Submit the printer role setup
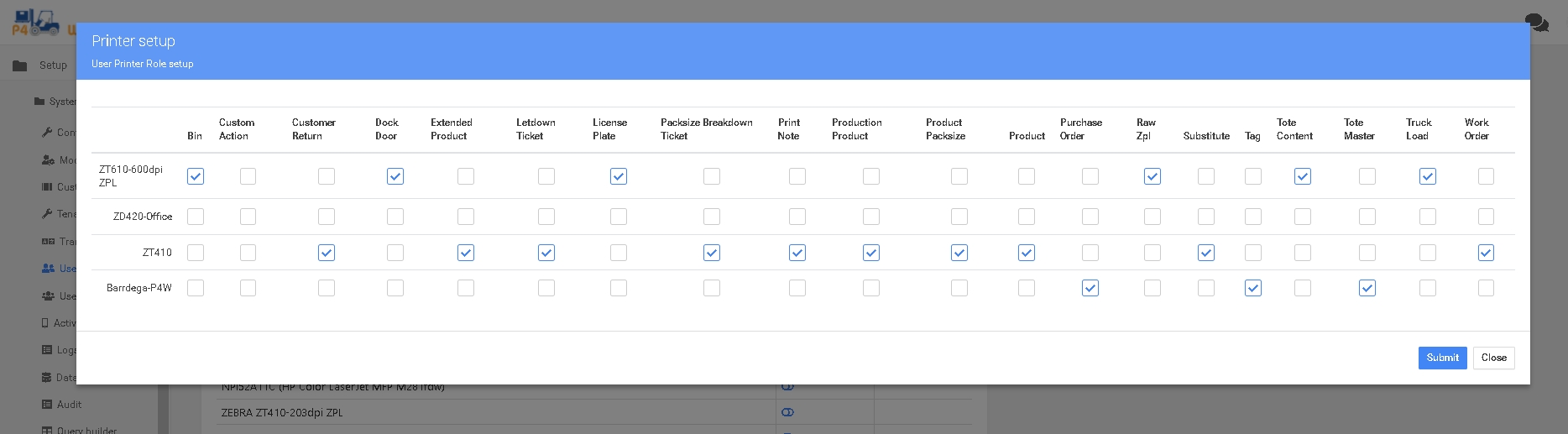The image size is (1568, 434). 1442,358
